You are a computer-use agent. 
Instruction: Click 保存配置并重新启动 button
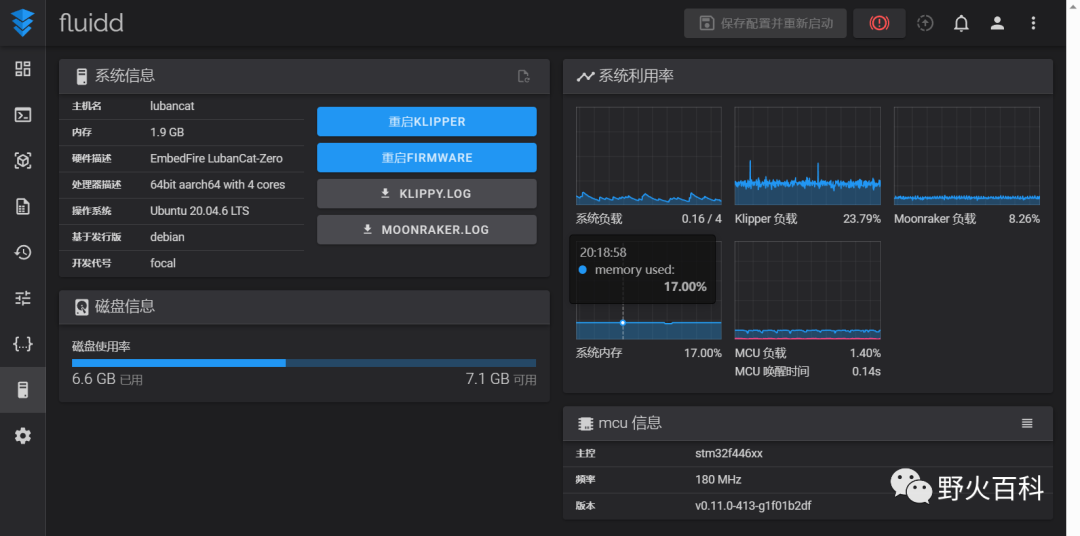click(x=765, y=23)
